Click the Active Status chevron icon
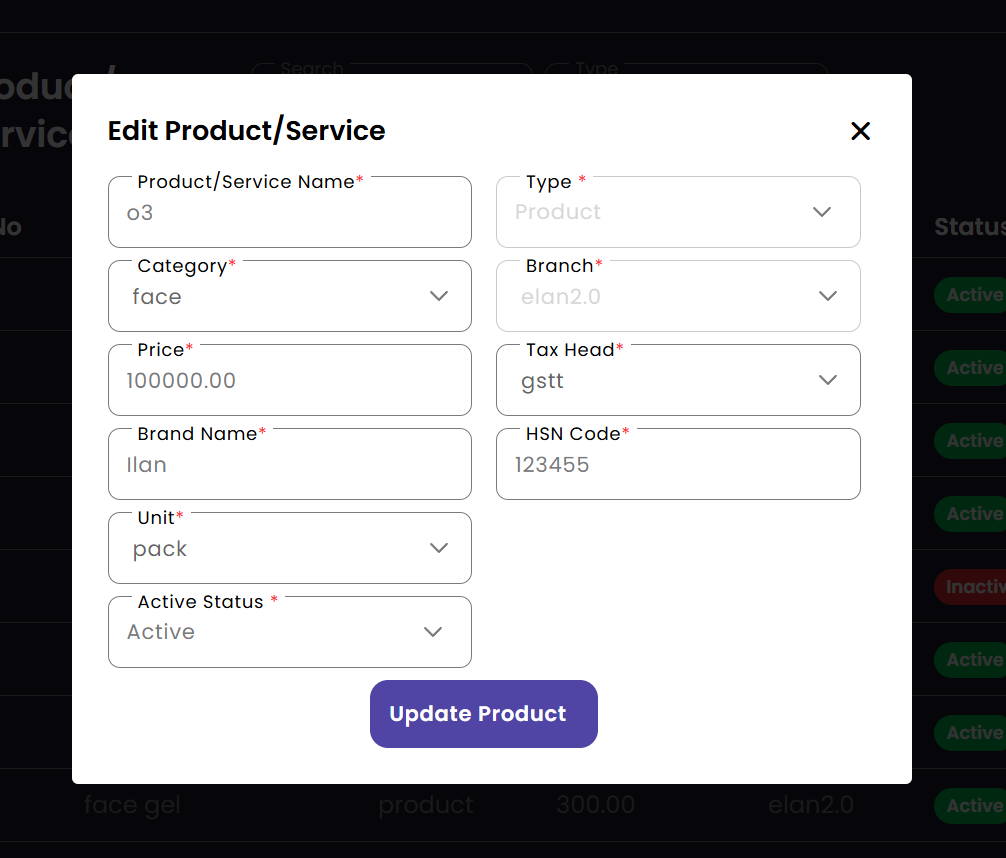 click(433, 632)
